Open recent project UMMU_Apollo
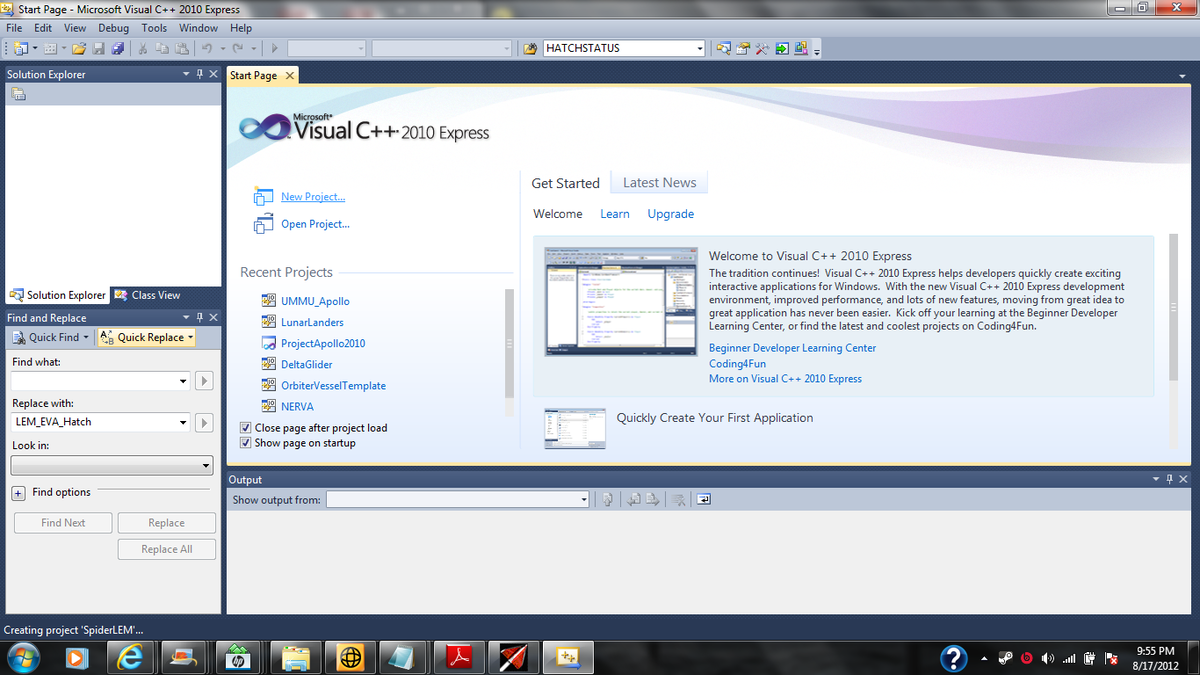 [x=315, y=301]
